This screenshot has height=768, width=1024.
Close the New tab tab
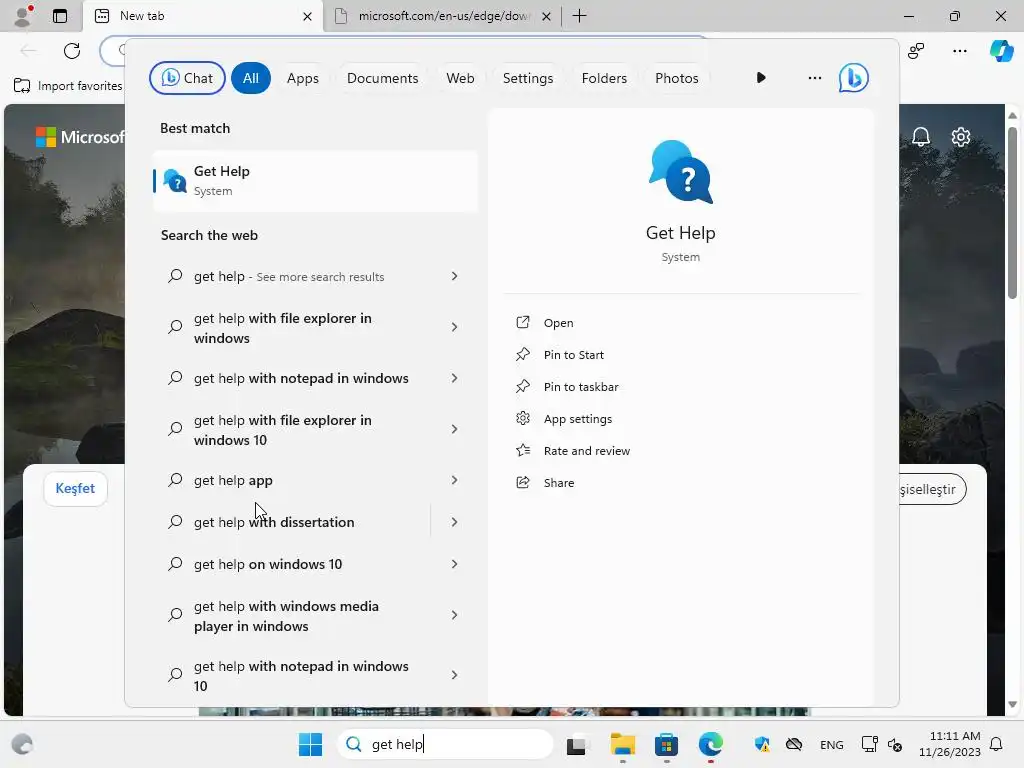pyautogui.click(x=307, y=16)
